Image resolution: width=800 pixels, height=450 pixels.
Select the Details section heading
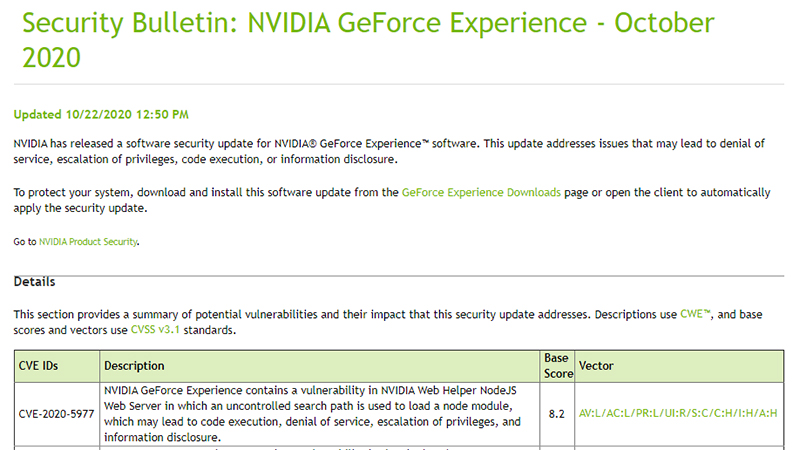click(35, 283)
